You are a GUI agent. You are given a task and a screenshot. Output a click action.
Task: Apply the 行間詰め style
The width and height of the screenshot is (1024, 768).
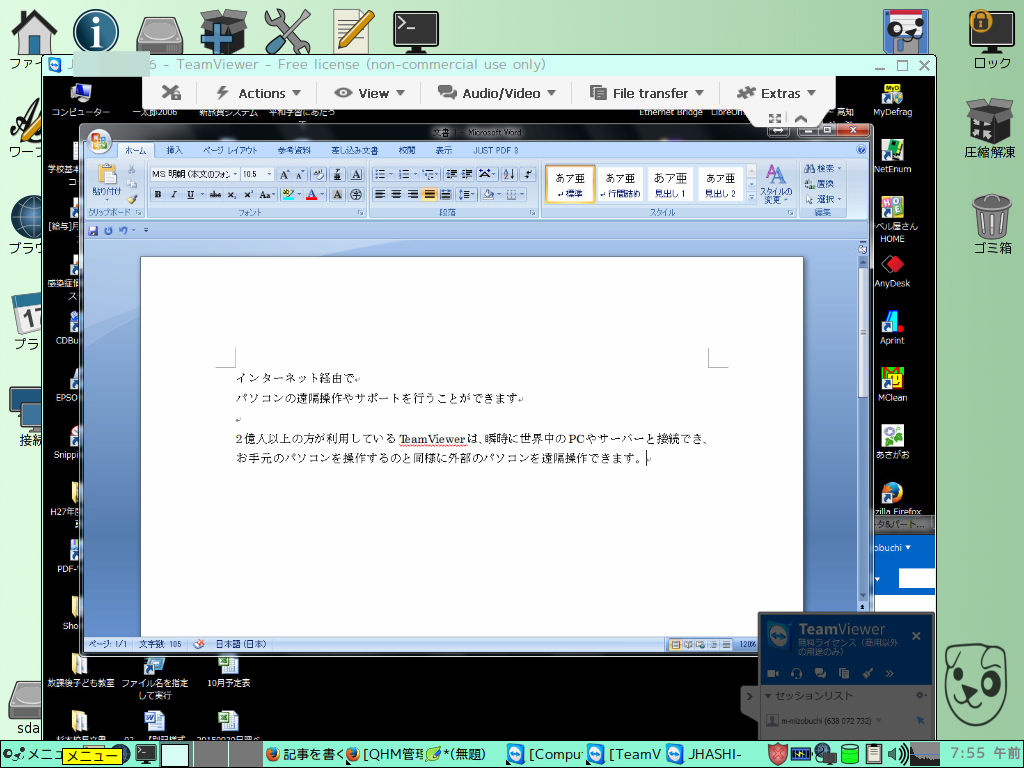click(x=620, y=184)
